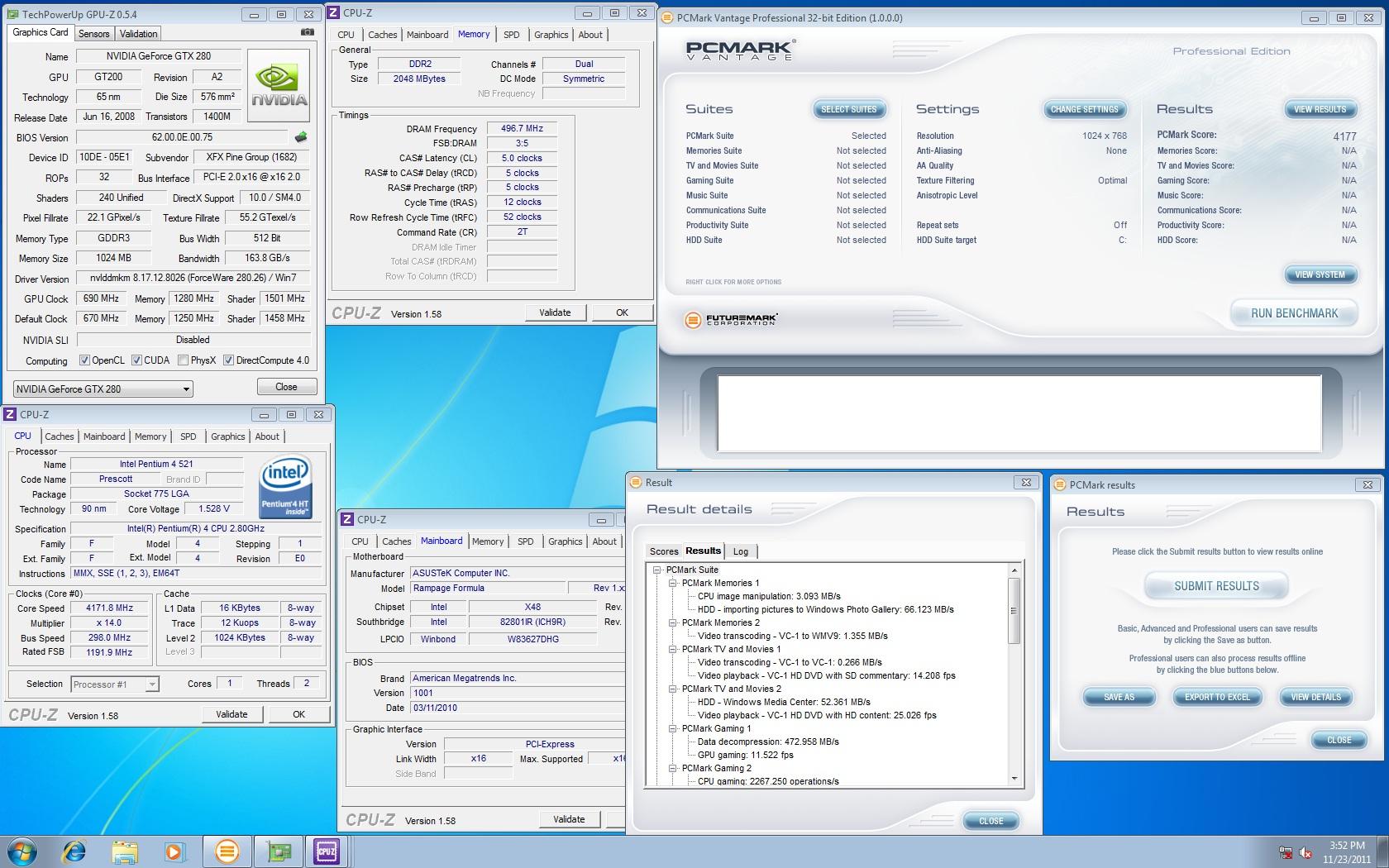1389x868 pixels.
Task: Switch to GPU-Z Sensors tab
Action: click(x=93, y=34)
